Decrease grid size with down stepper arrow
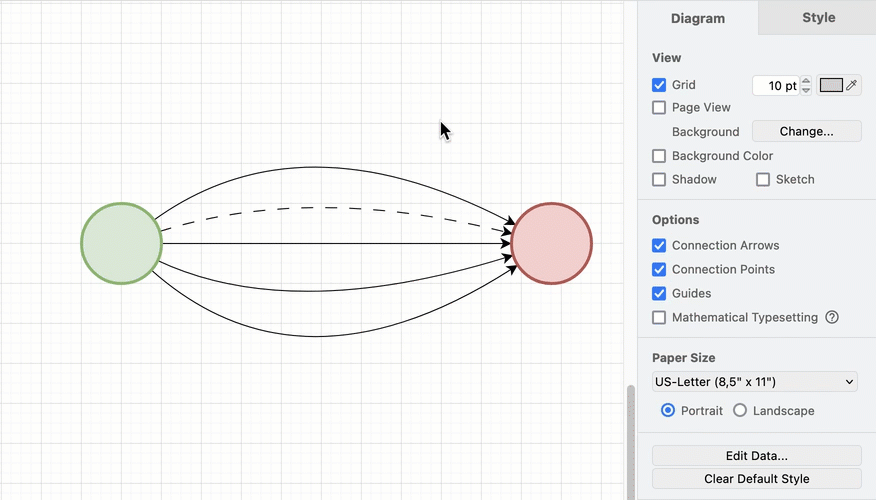 click(x=806, y=90)
